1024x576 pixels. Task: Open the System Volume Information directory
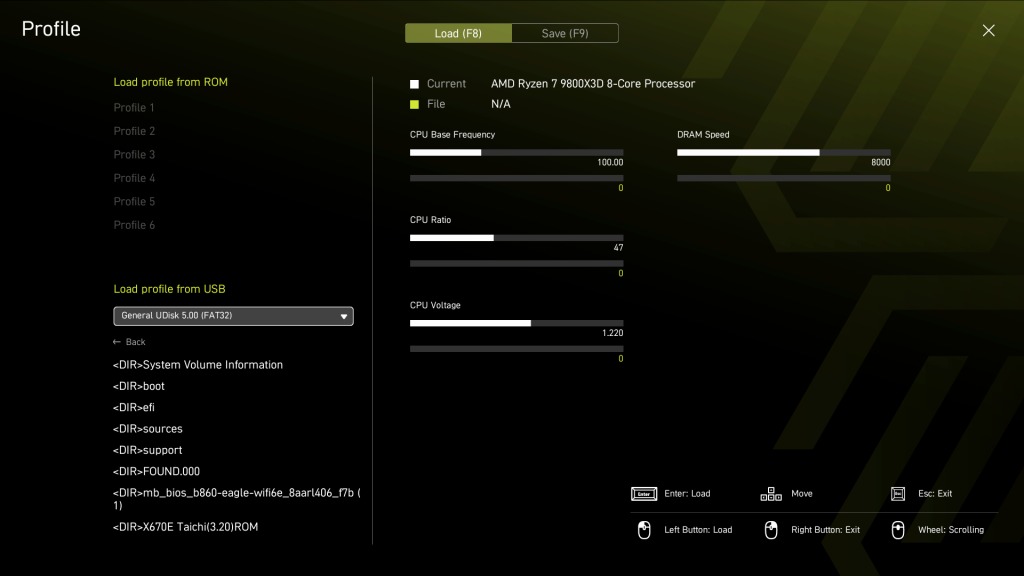coord(197,365)
